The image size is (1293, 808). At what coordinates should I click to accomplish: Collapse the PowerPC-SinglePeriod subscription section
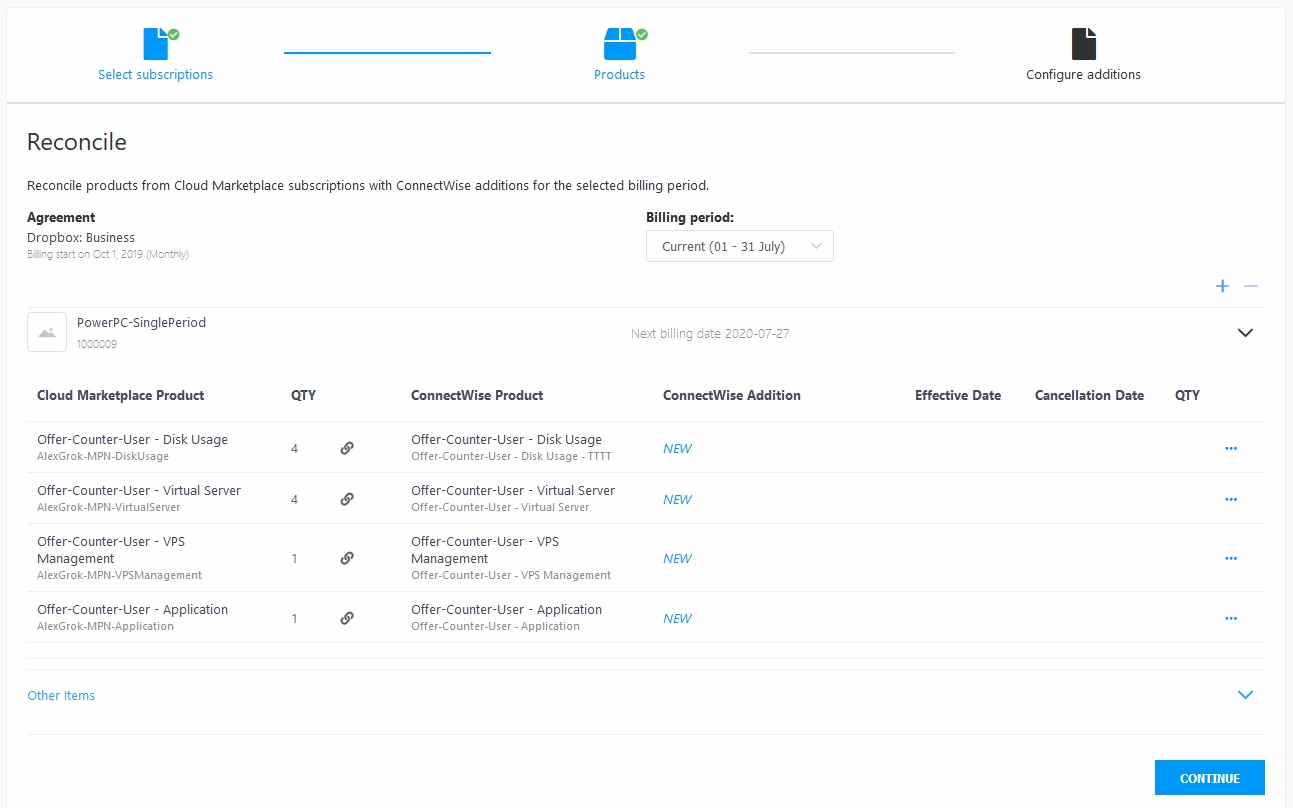tap(1245, 333)
